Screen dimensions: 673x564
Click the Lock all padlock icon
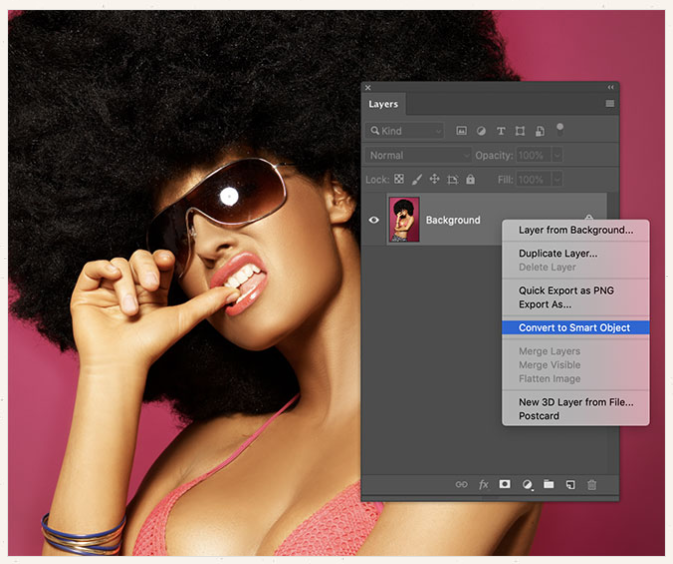(x=470, y=179)
